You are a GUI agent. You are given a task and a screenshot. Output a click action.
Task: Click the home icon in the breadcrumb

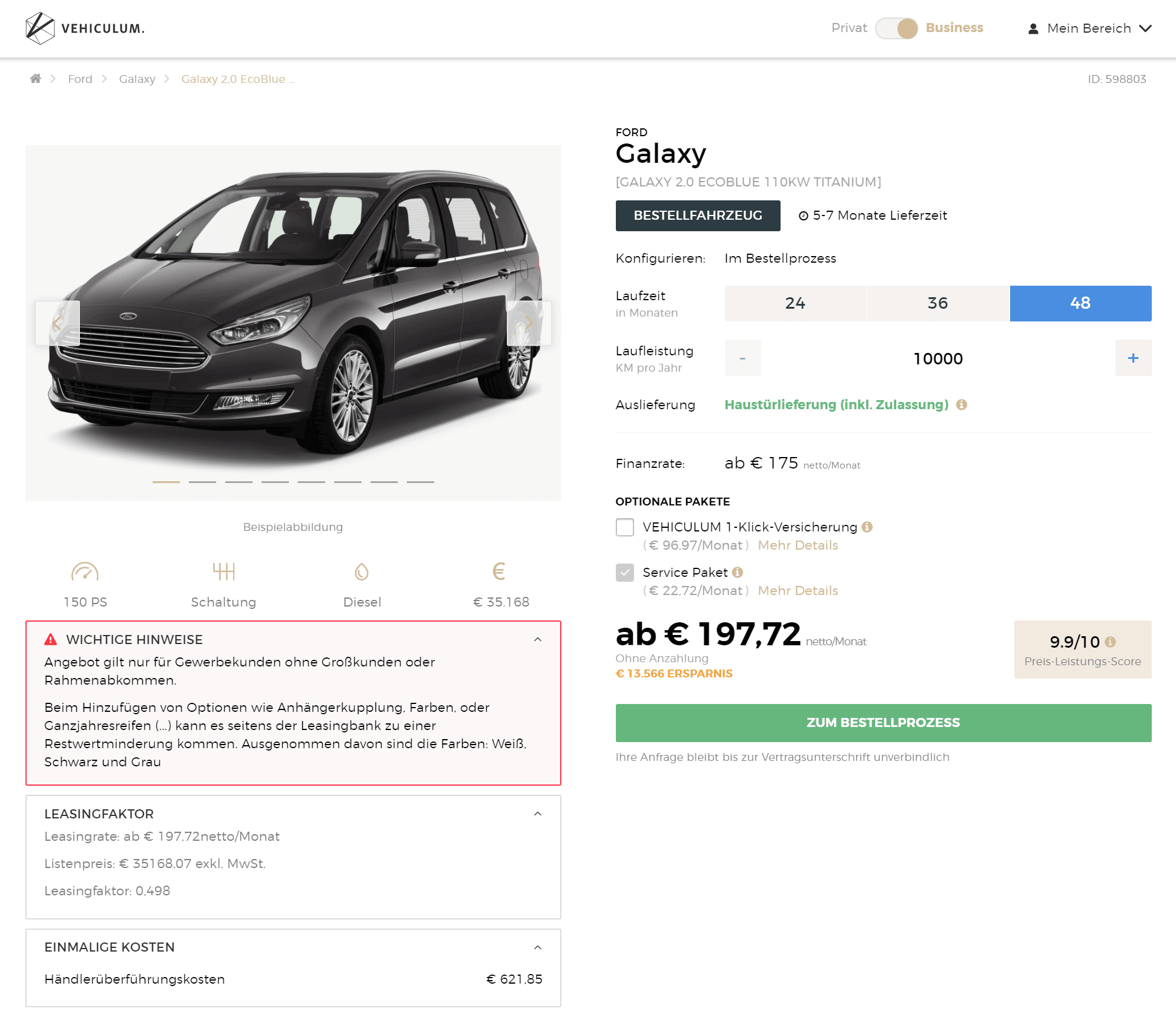pos(36,79)
